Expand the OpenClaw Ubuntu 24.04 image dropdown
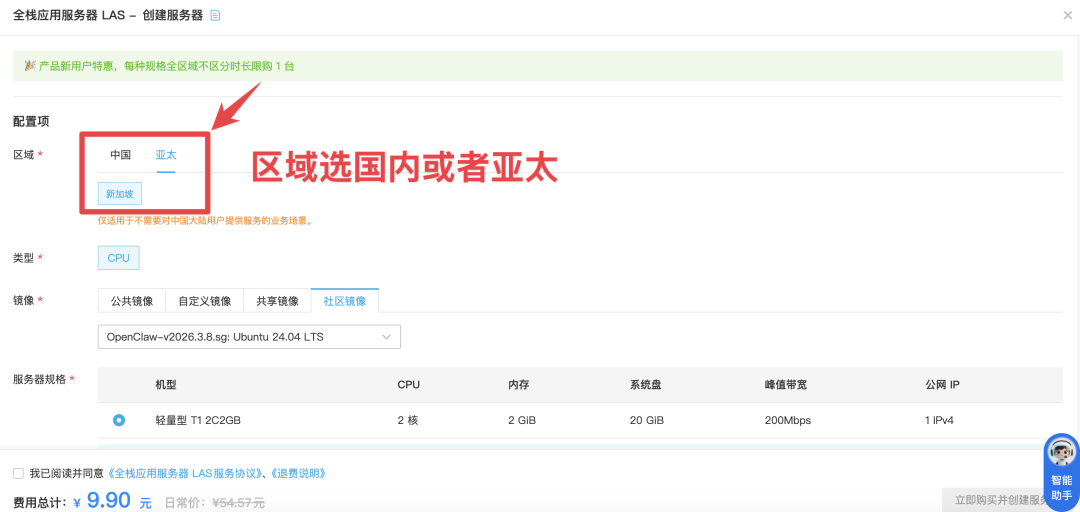This screenshot has width=1080, height=512. pyautogui.click(x=249, y=337)
